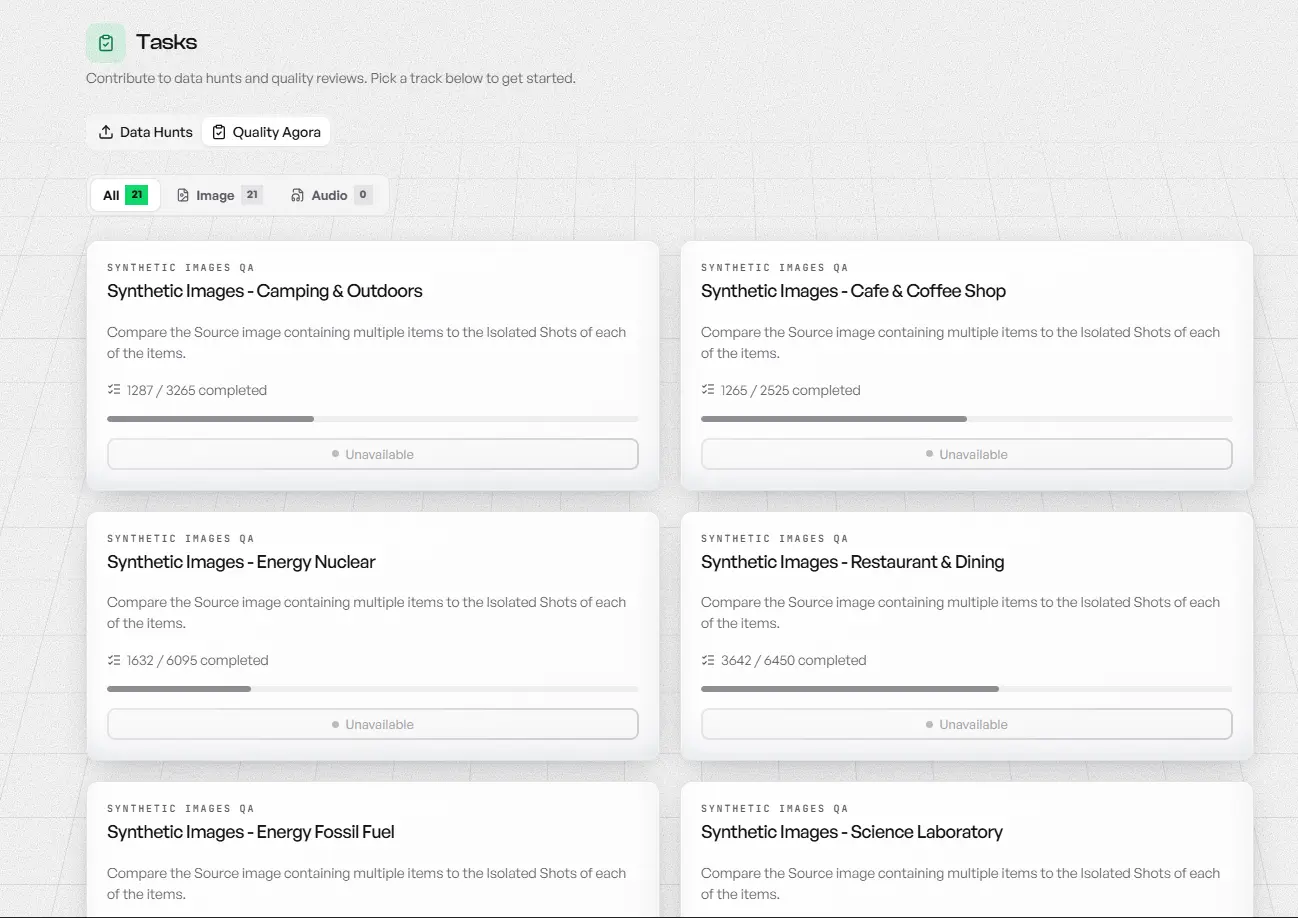Click the description text on Energy Nuclear card
Image resolution: width=1298 pixels, height=918 pixels.
(367, 612)
